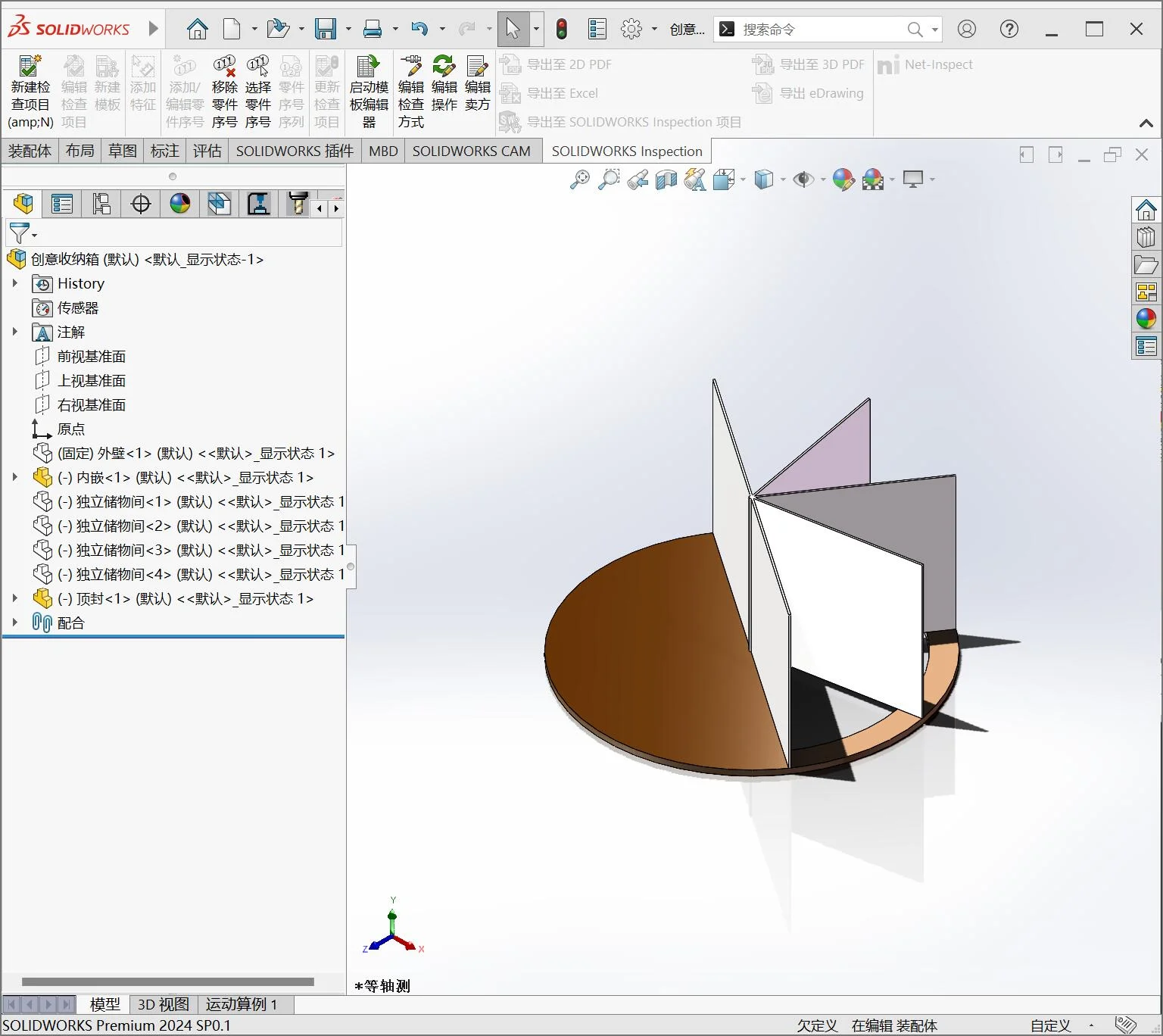This screenshot has height=1036, width=1163.
Task: Switch to the 评估 ribbon tab
Action: click(207, 151)
